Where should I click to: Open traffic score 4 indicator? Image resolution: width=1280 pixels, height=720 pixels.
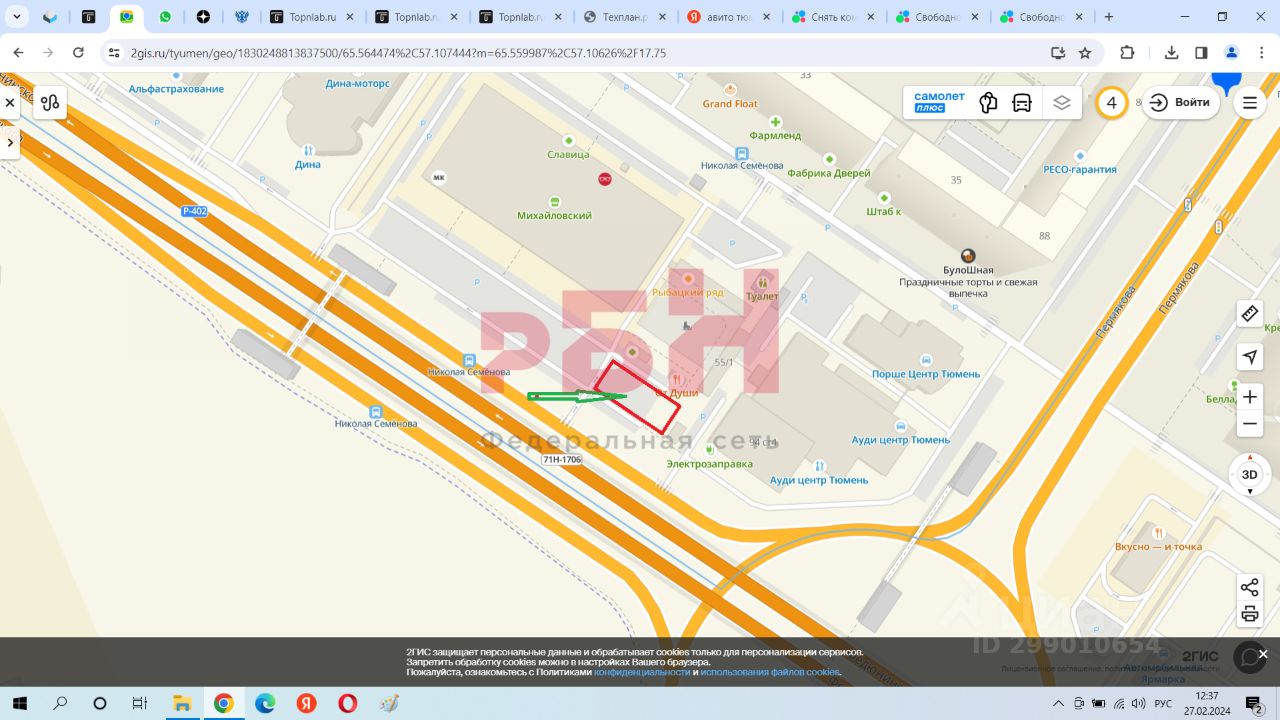(1112, 102)
